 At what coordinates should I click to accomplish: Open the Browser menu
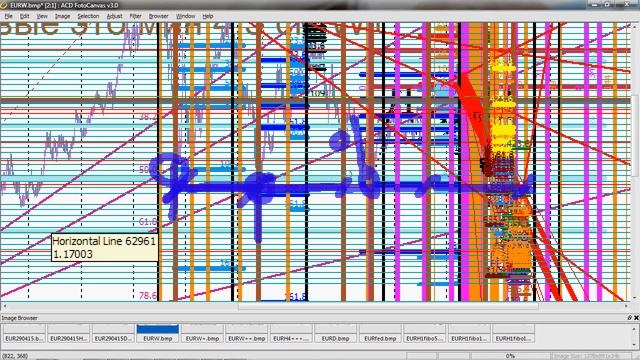point(158,16)
